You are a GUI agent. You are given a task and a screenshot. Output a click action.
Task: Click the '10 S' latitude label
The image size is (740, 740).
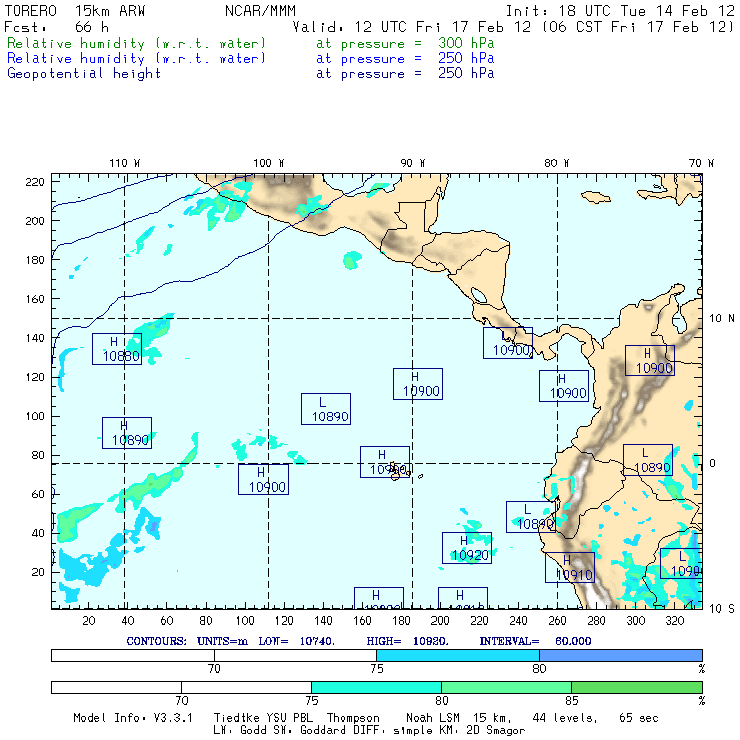[x=722, y=608]
